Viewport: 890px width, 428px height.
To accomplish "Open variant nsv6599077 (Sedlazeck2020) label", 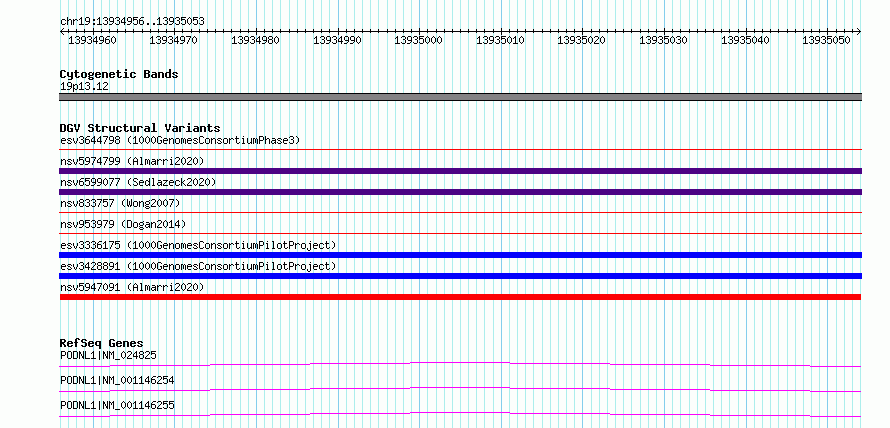I will tap(138, 182).
